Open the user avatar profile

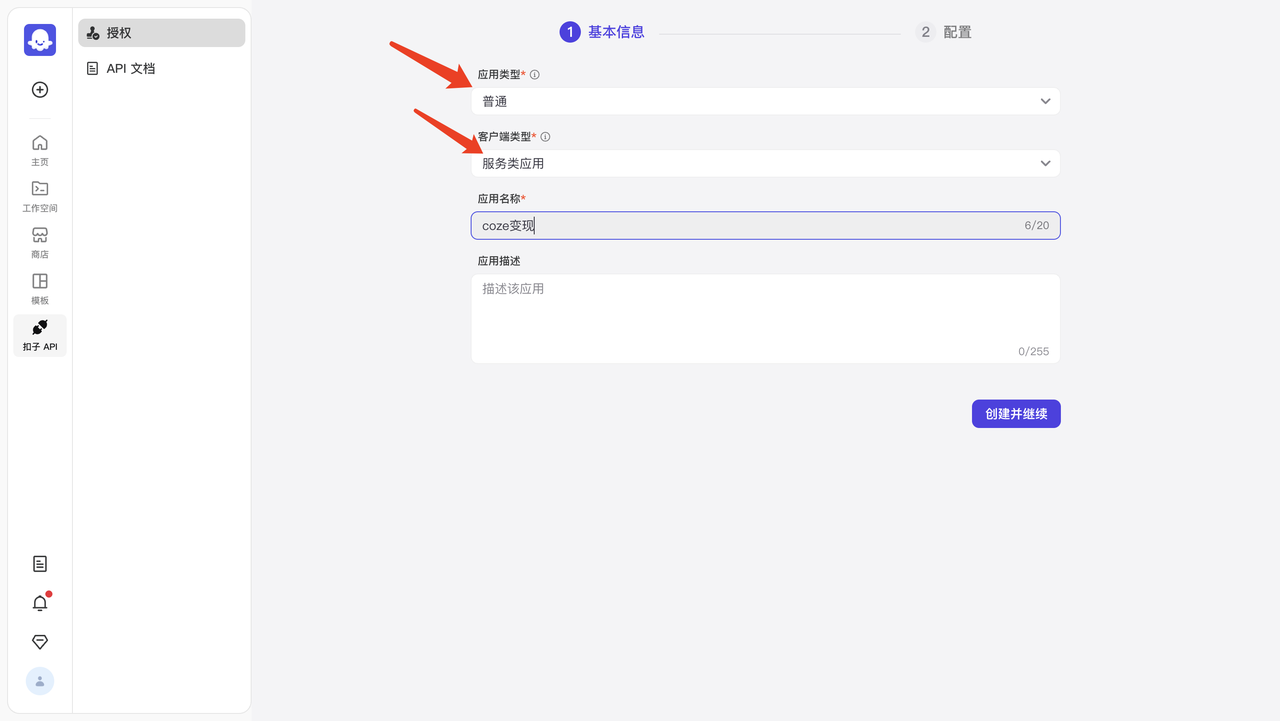pos(40,681)
